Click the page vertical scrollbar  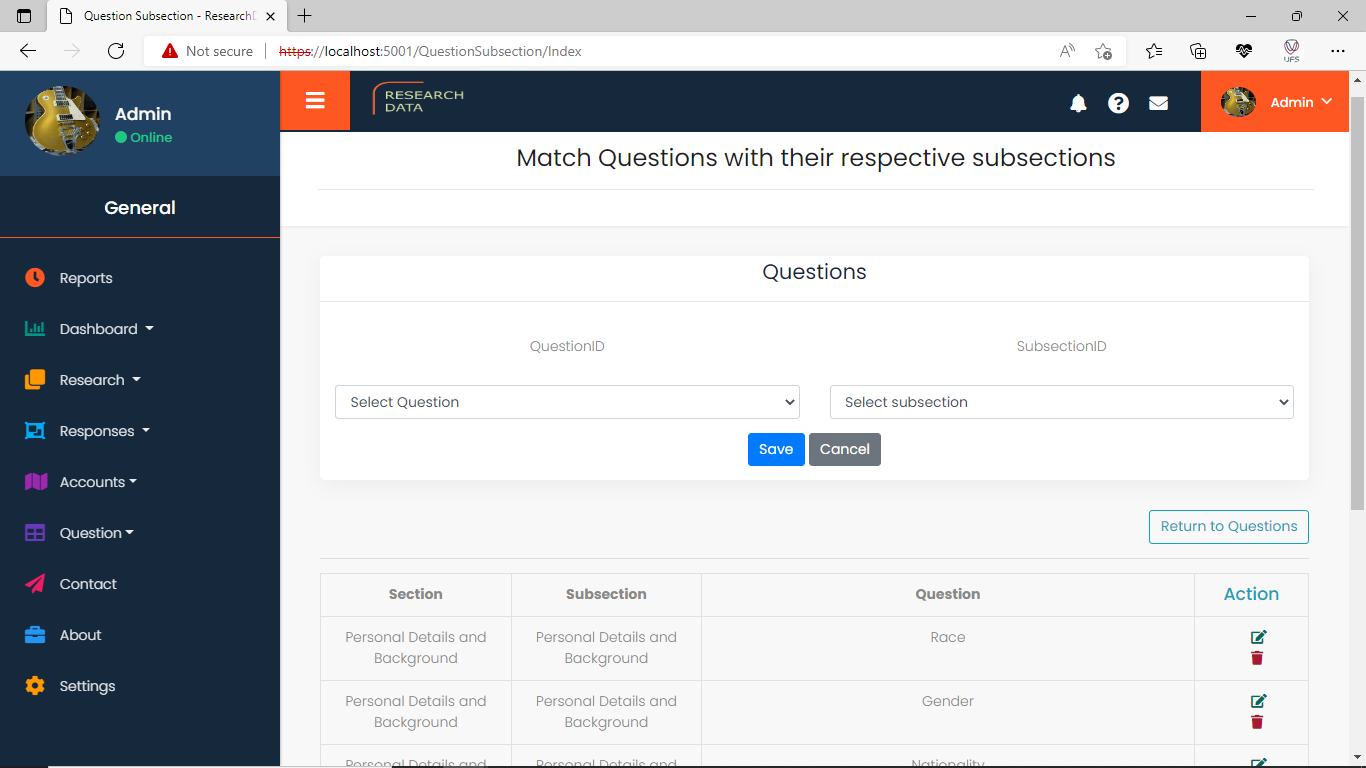[1357, 300]
